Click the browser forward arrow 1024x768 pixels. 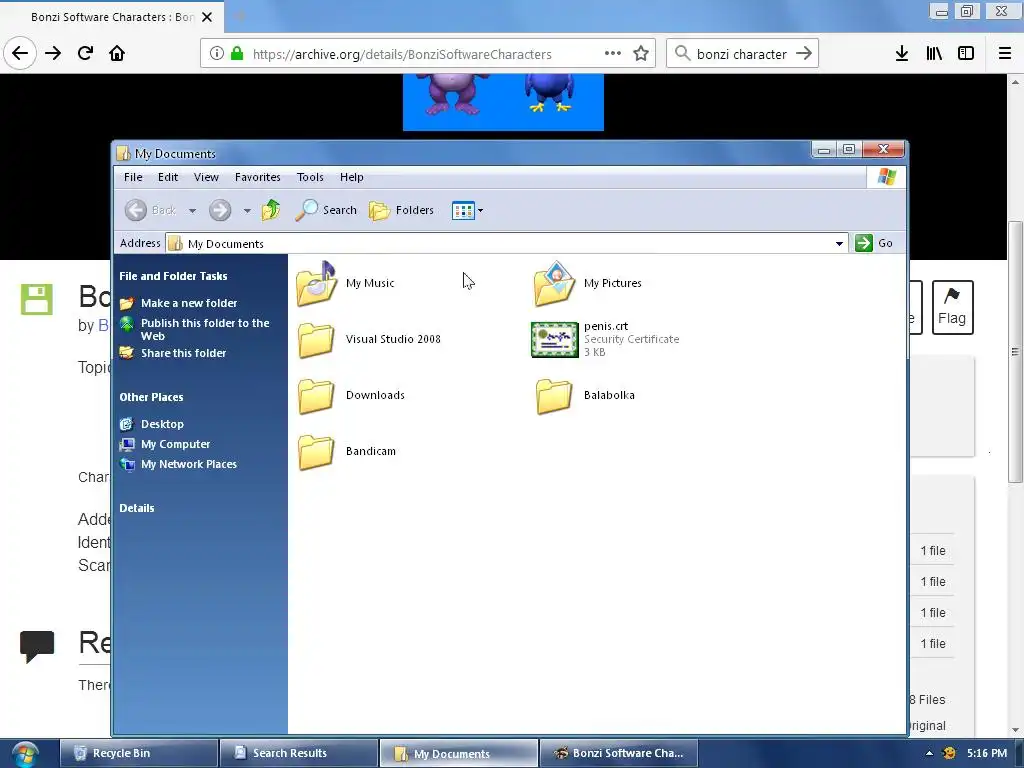[x=53, y=54]
